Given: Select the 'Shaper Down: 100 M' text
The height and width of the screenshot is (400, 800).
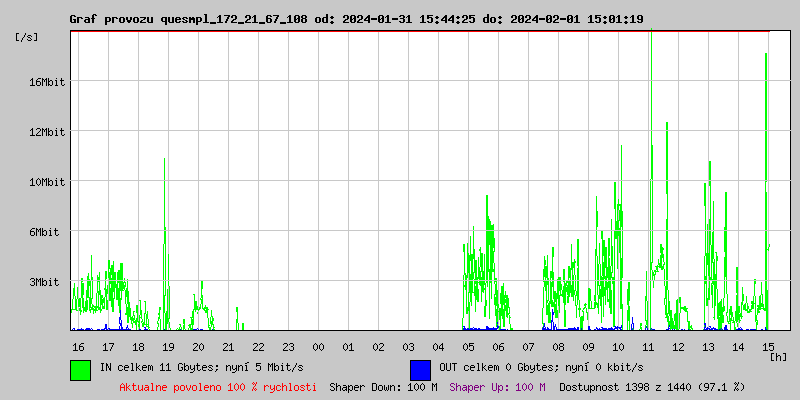Looking at the screenshot, I should point(383,387).
